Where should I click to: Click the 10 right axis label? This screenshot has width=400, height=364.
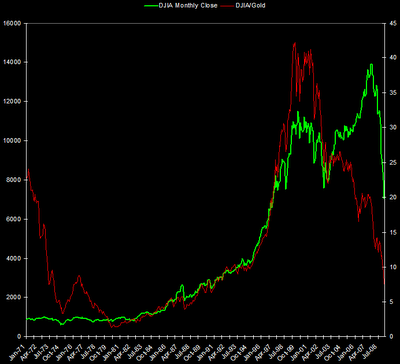(392, 267)
